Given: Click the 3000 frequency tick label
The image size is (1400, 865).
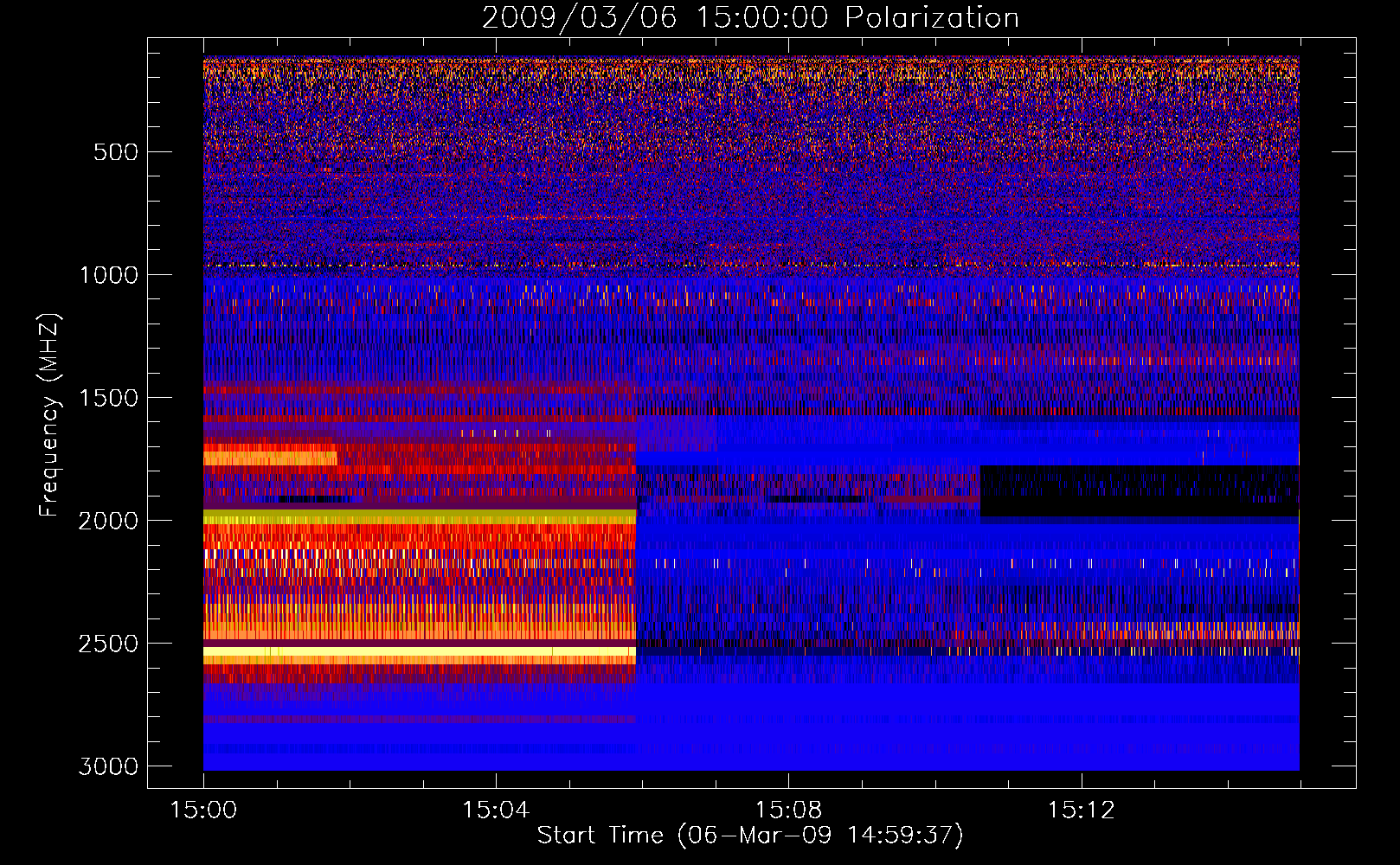Looking at the screenshot, I should click(108, 766).
